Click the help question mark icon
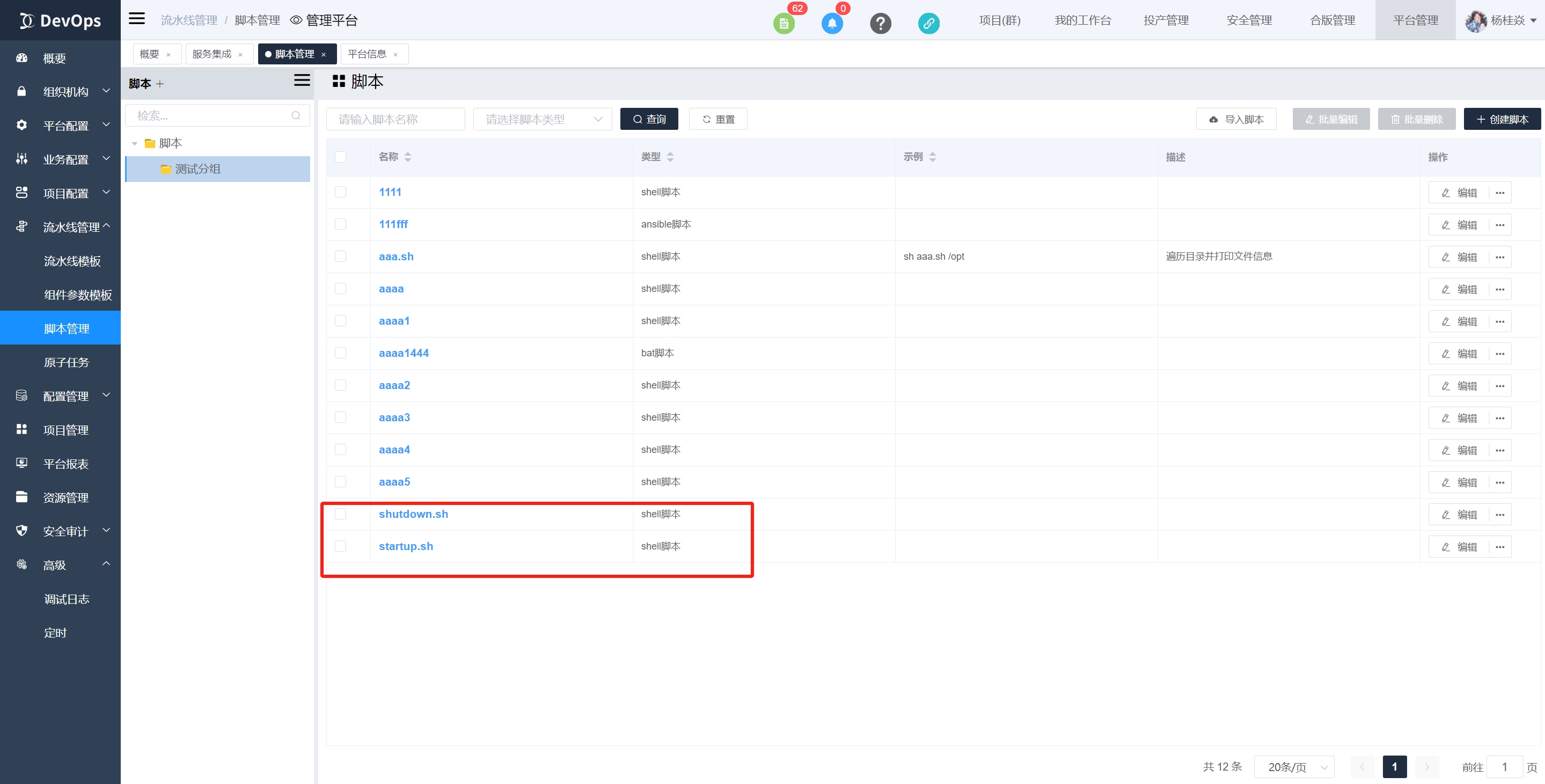The height and width of the screenshot is (784, 1545). click(880, 24)
